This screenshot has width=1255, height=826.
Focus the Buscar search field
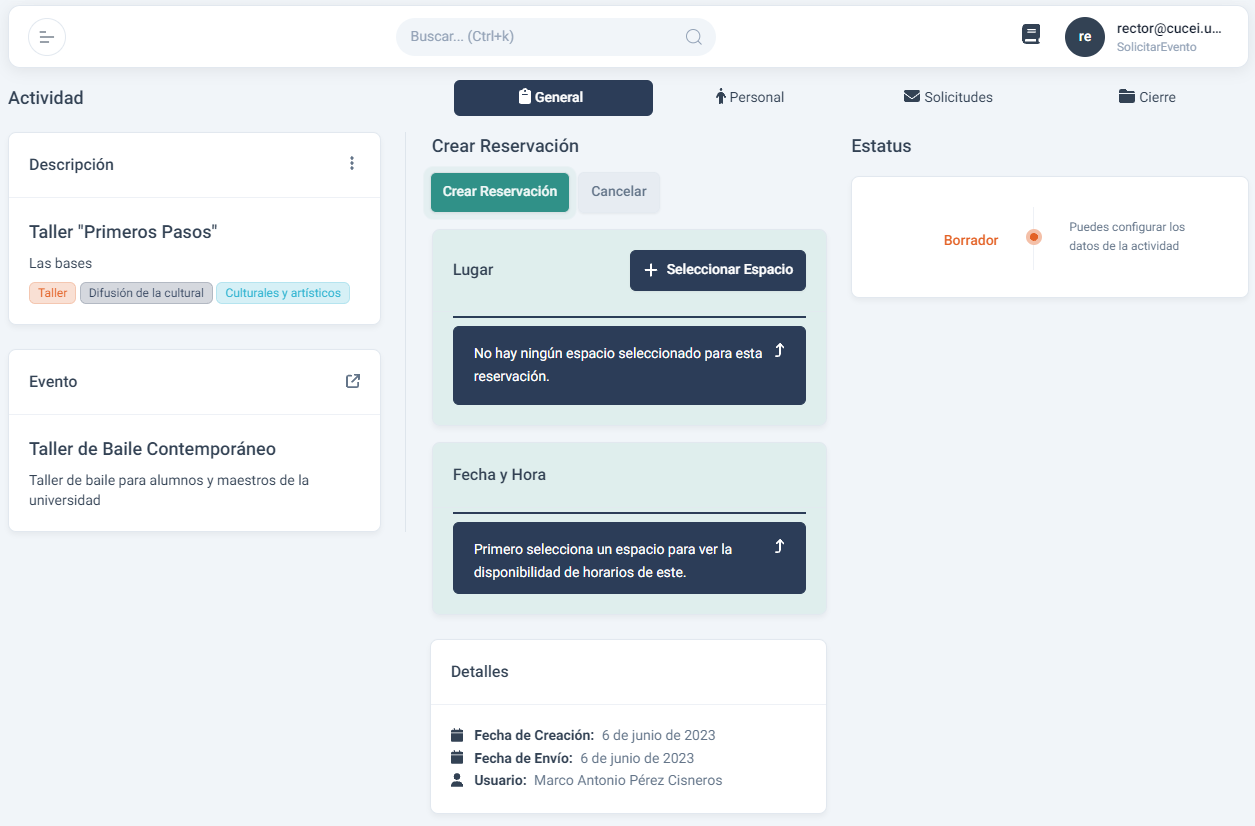click(x=540, y=37)
